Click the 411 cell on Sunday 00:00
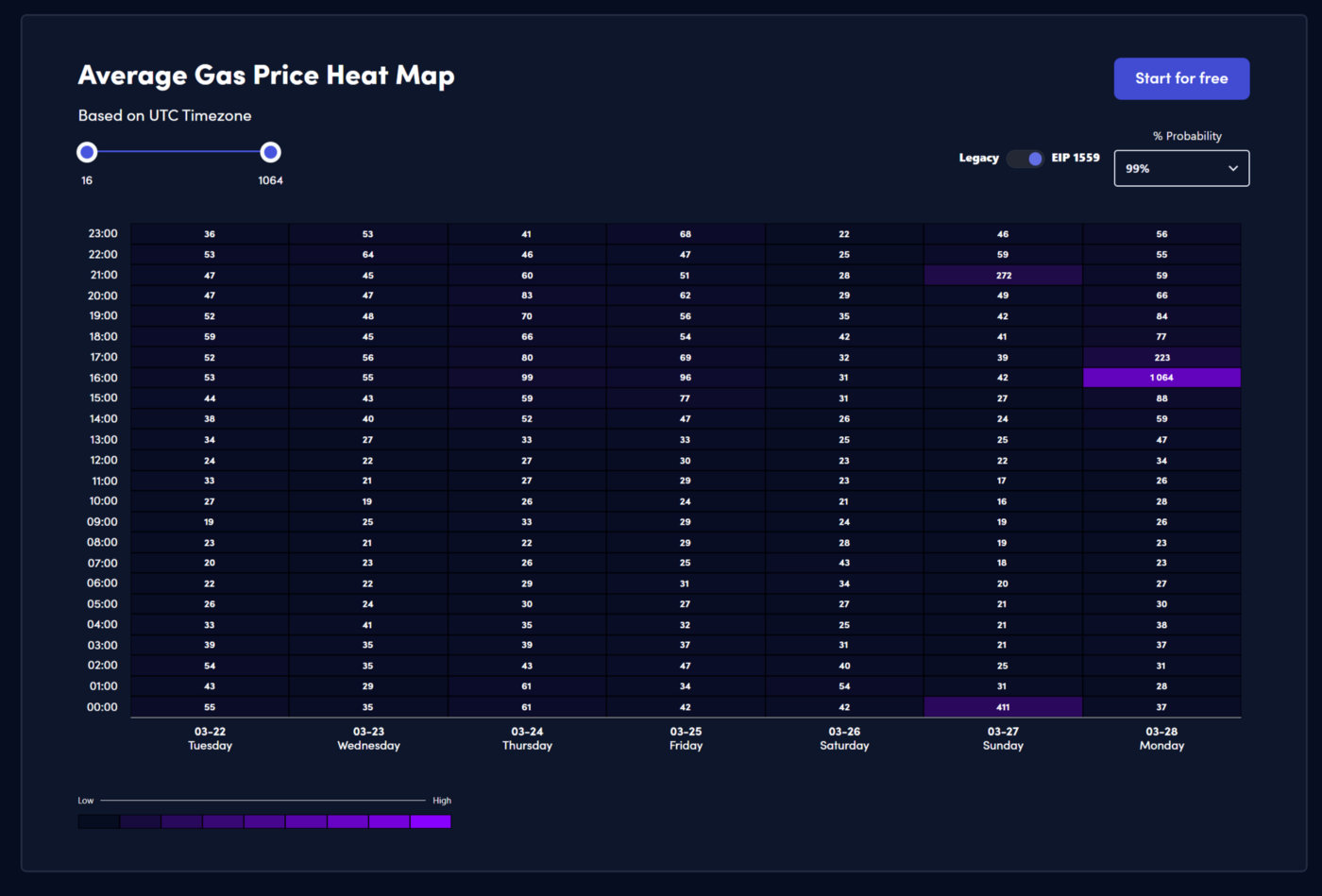This screenshot has height=896, width=1322. point(1003,707)
